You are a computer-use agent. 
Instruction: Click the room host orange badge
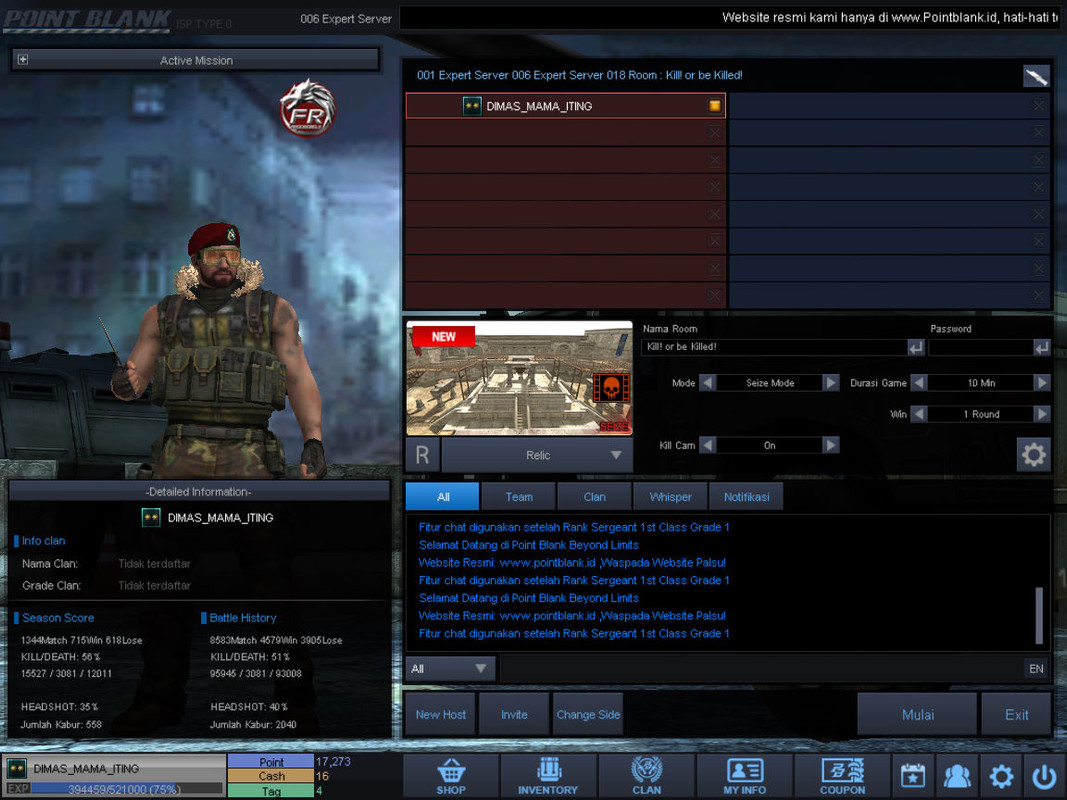(715, 105)
